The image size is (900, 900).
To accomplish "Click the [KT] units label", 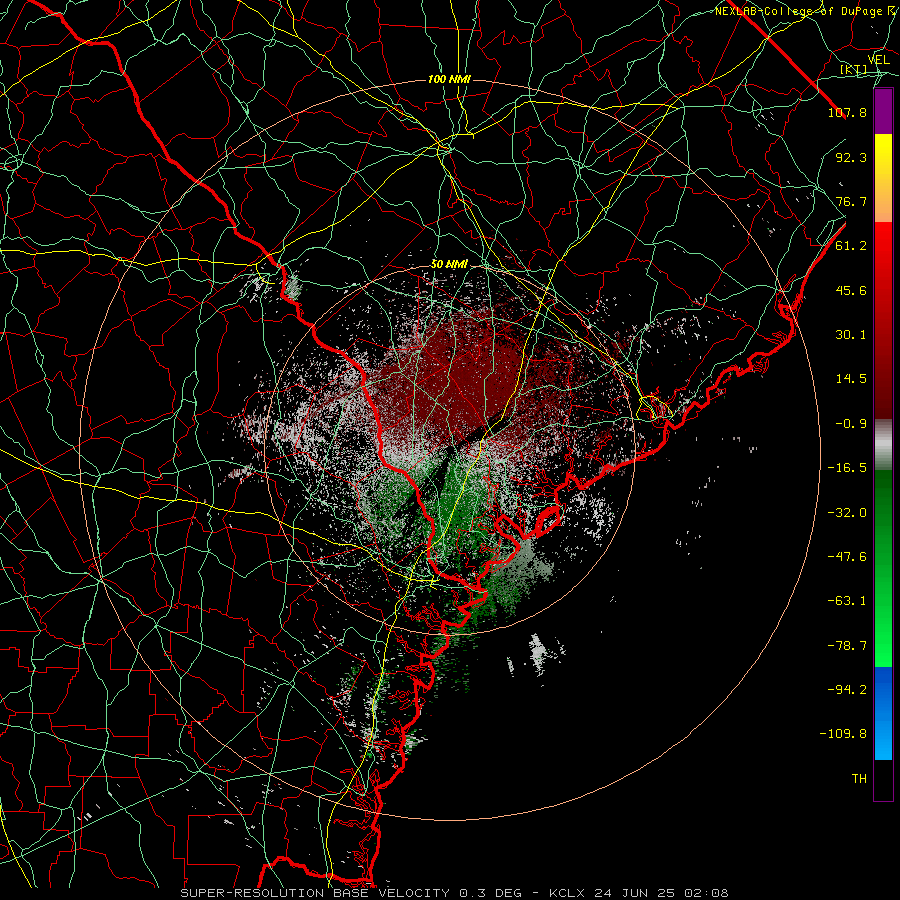I will tap(854, 69).
